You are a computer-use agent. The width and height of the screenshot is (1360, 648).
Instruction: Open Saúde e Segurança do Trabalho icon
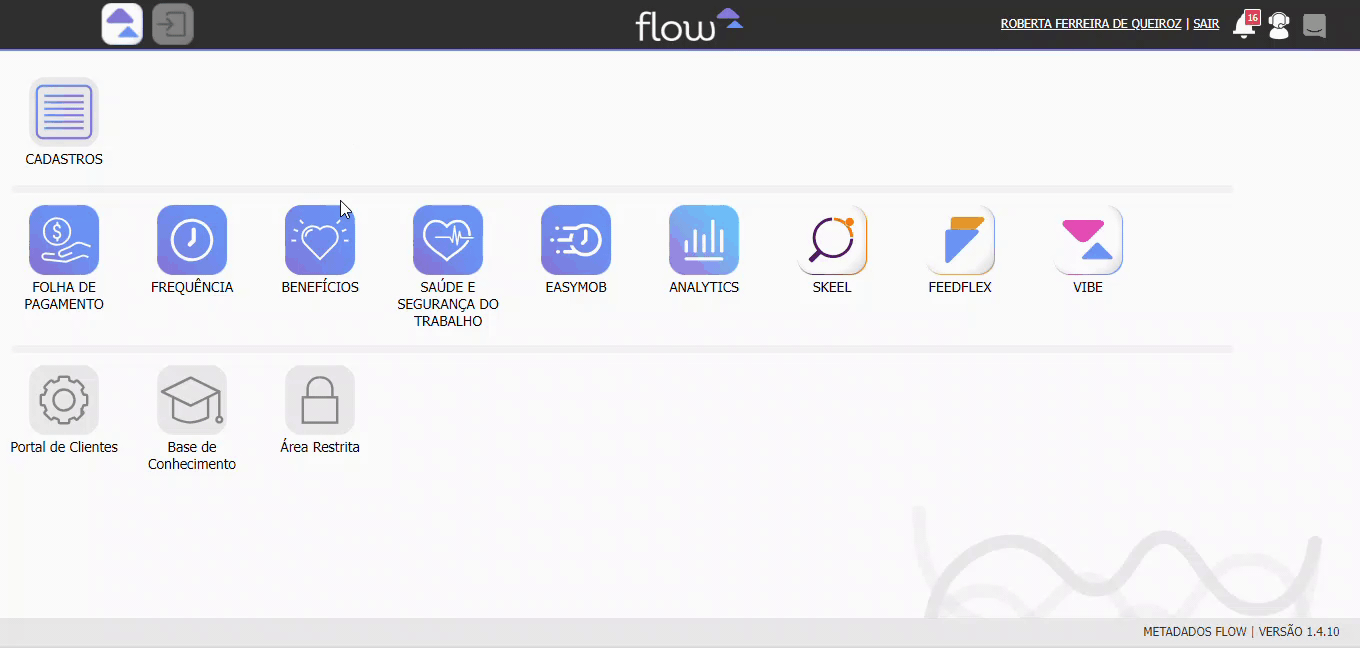448,240
